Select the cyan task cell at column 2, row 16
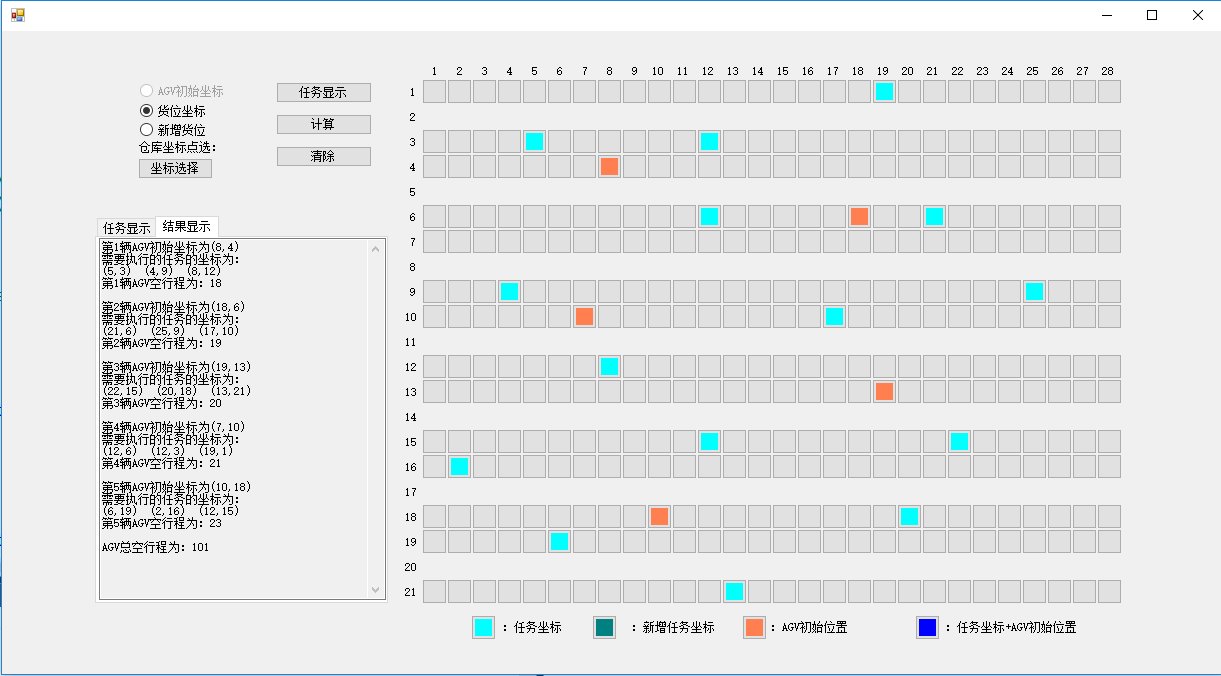 tap(459, 466)
